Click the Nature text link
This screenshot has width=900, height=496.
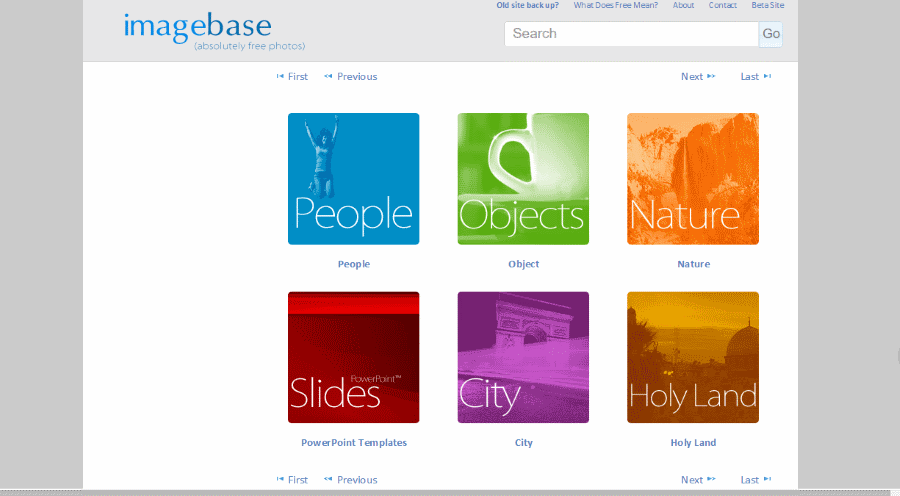point(693,264)
